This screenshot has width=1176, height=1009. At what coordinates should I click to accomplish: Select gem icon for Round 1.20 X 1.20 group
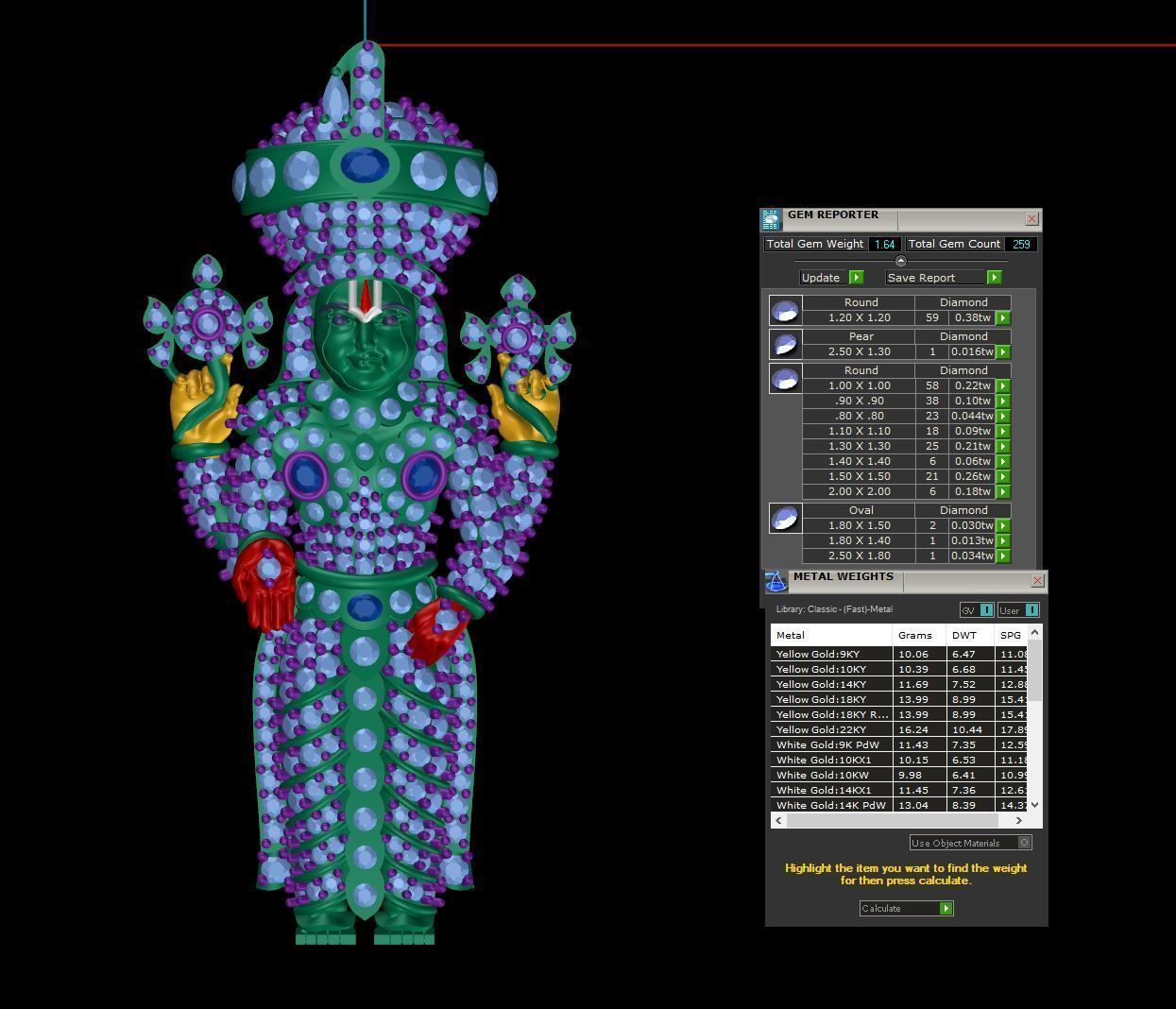click(785, 310)
